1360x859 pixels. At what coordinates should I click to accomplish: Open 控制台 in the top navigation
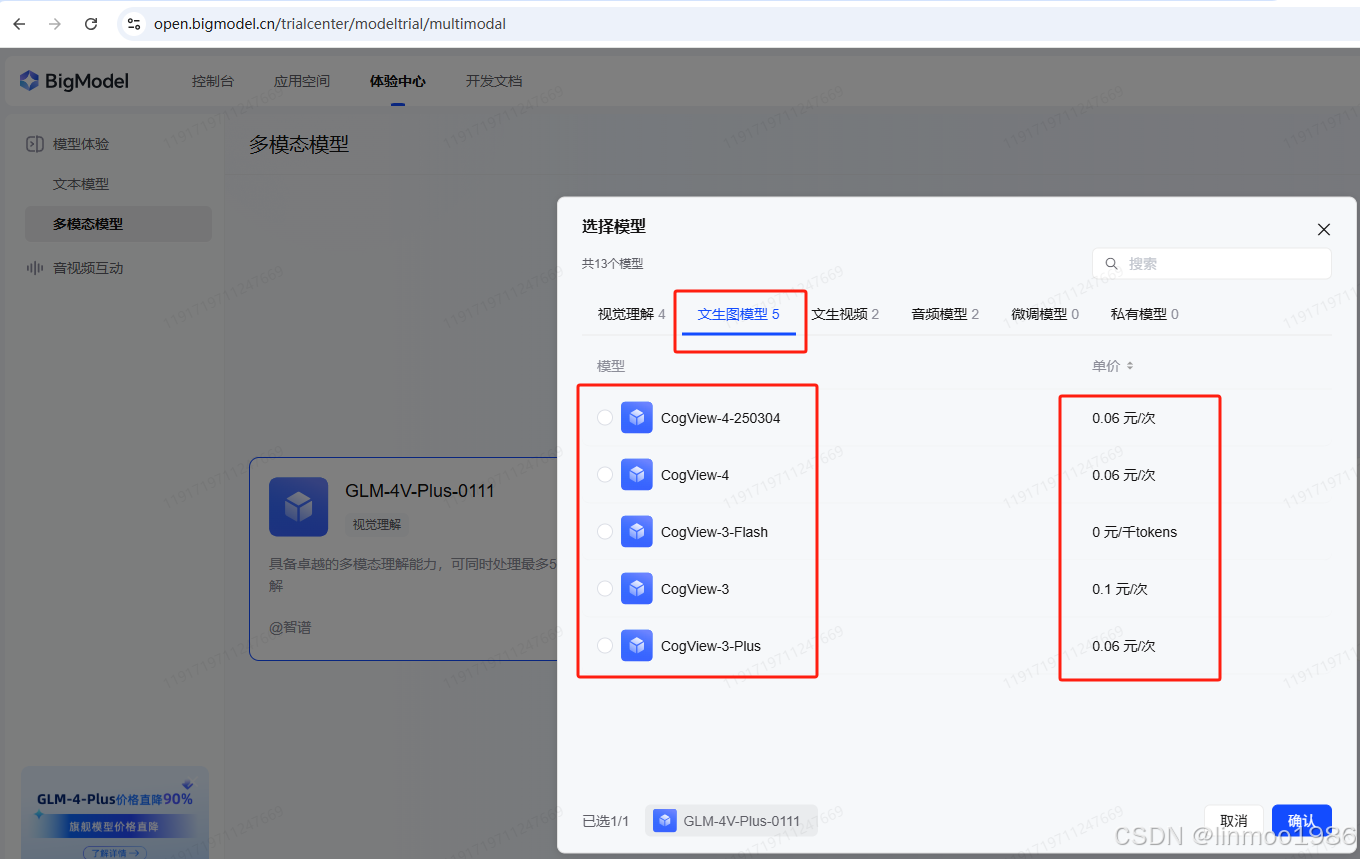coord(213,81)
